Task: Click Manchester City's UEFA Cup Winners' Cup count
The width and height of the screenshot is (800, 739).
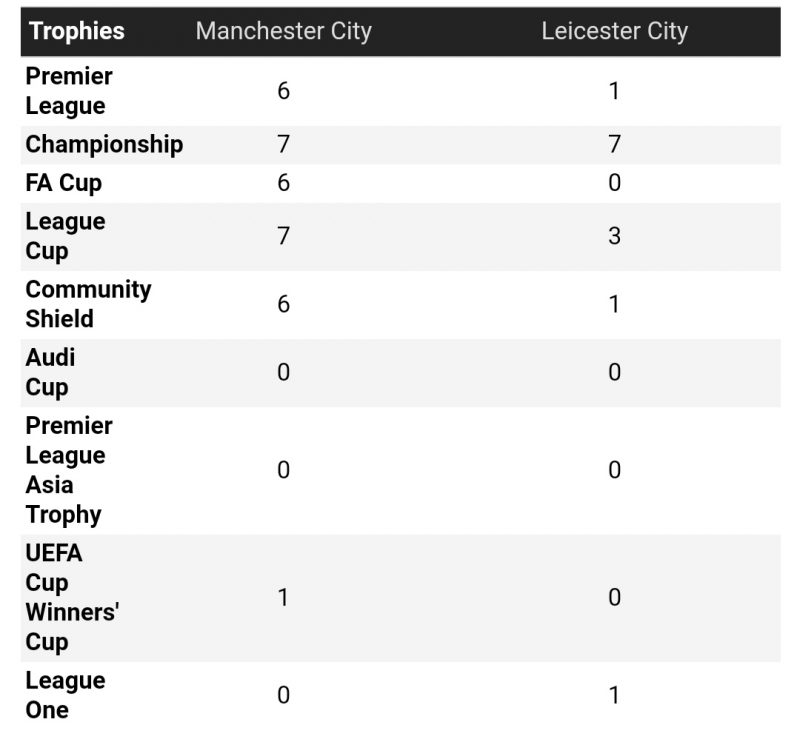Action: click(283, 597)
